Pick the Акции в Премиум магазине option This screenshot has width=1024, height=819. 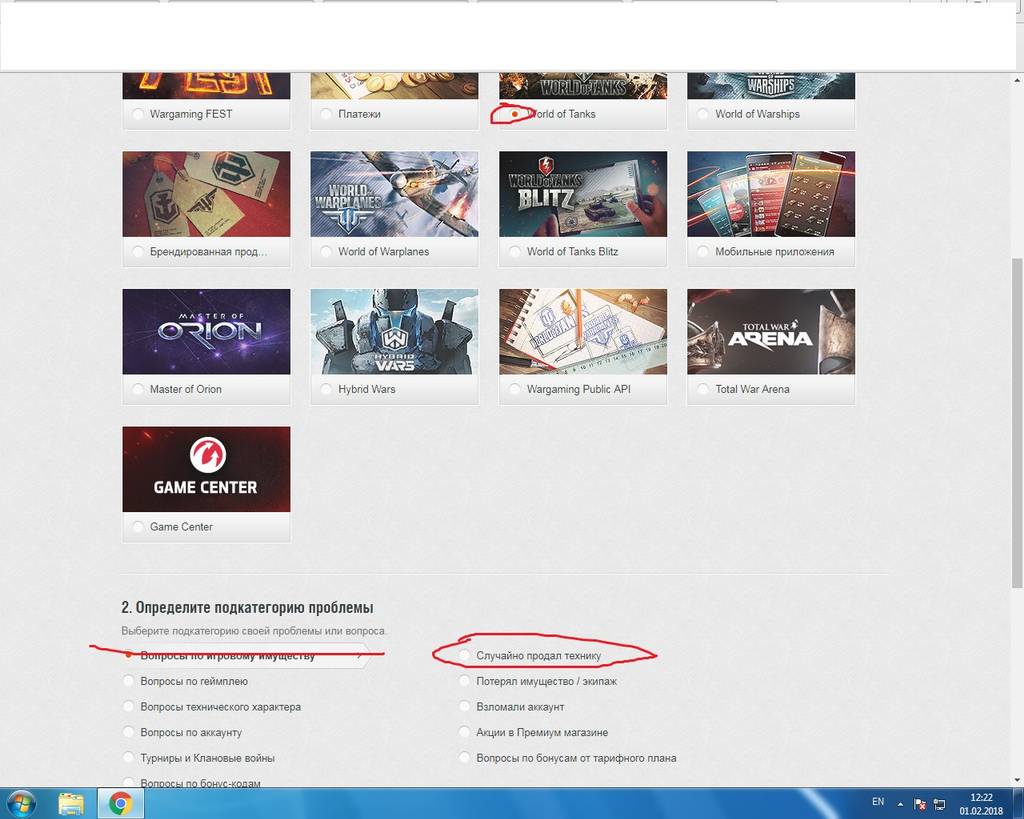tap(464, 732)
